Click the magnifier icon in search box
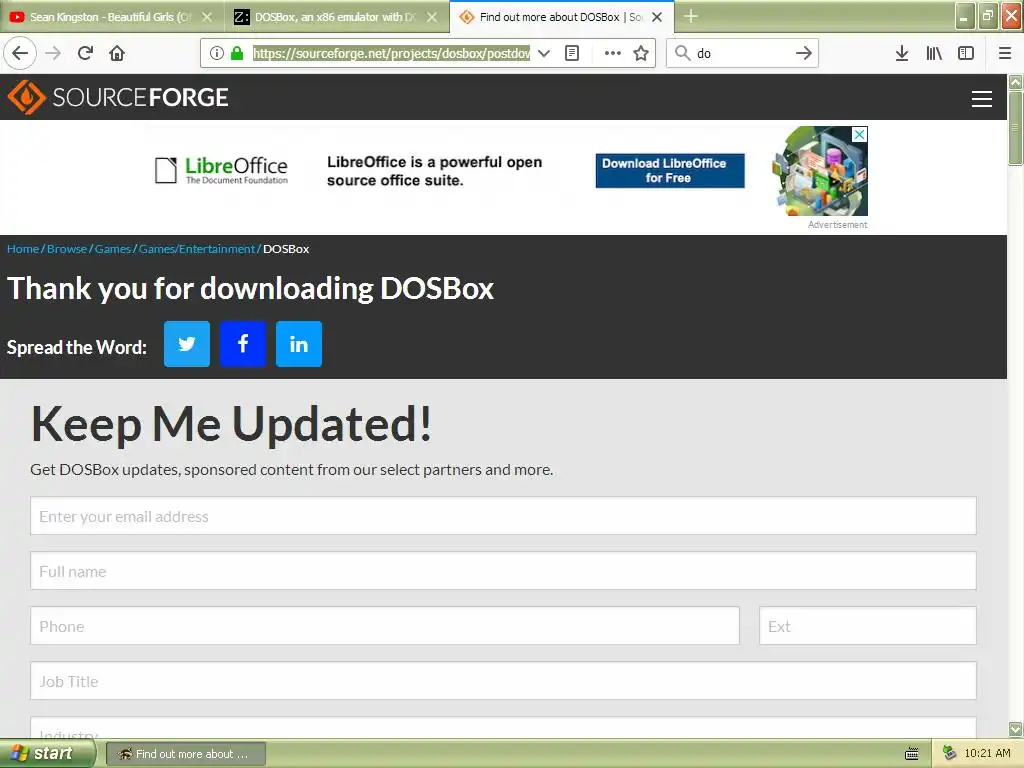The height and width of the screenshot is (768, 1024). [682, 53]
